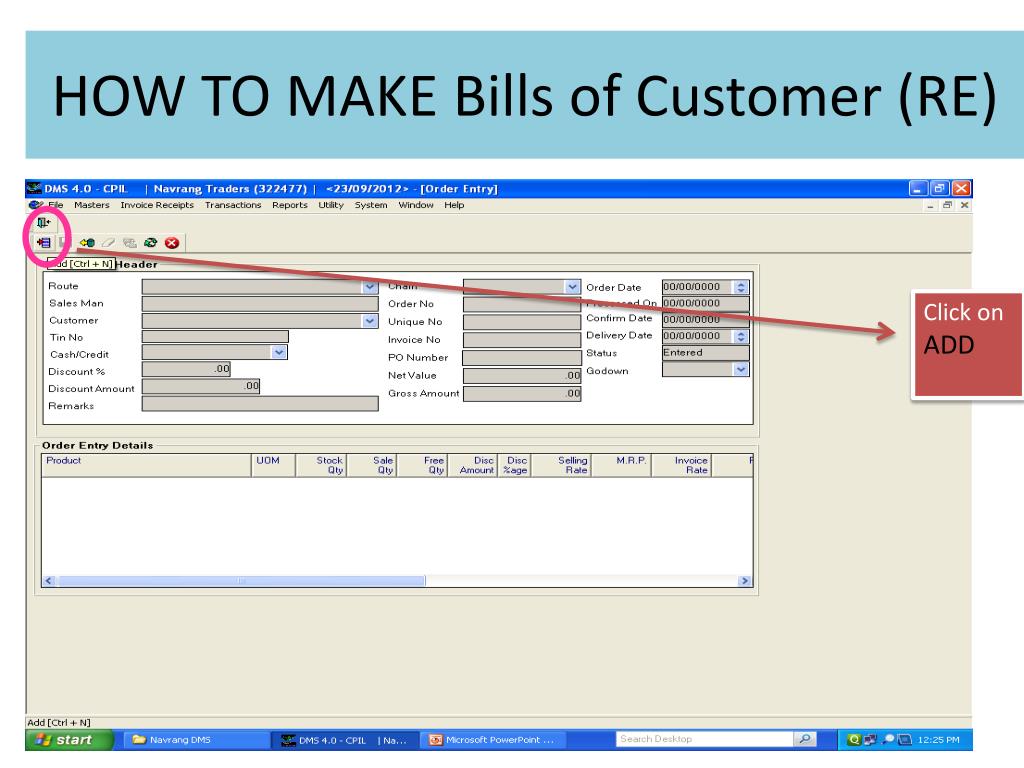Click the green Q tray icon
The height and width of the screenshot is (768, 1024).
click(x=854, y=740)
